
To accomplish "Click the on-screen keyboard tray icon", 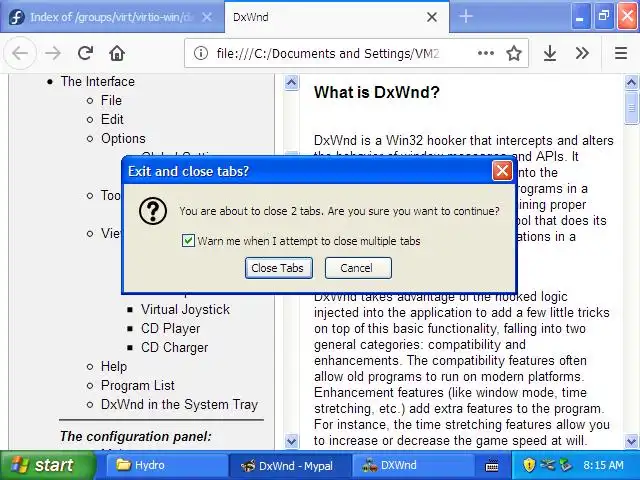I will click(x=492, y=465).
